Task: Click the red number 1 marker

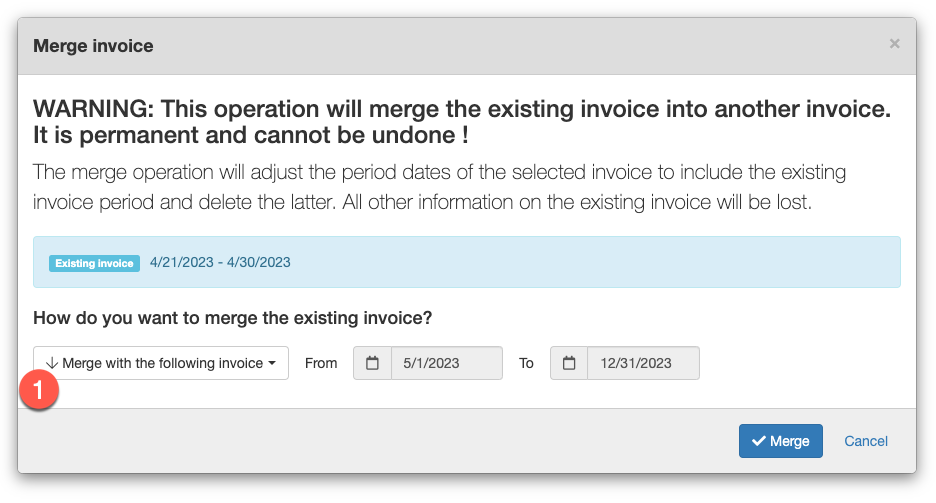Action: point(39,390)
